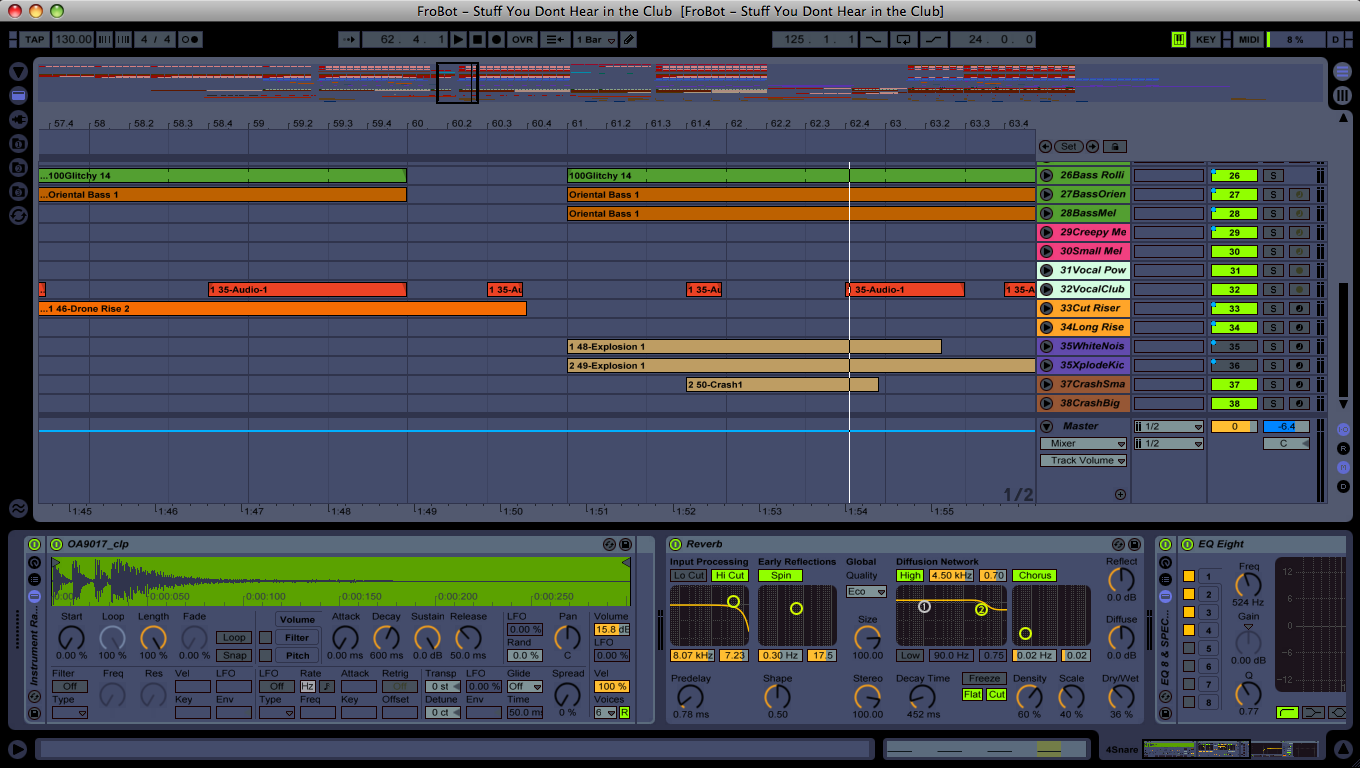The height and width of the screenshot is (768, 1360).
Task: Select the sampler Pitch tab
Action: [296, 656]
